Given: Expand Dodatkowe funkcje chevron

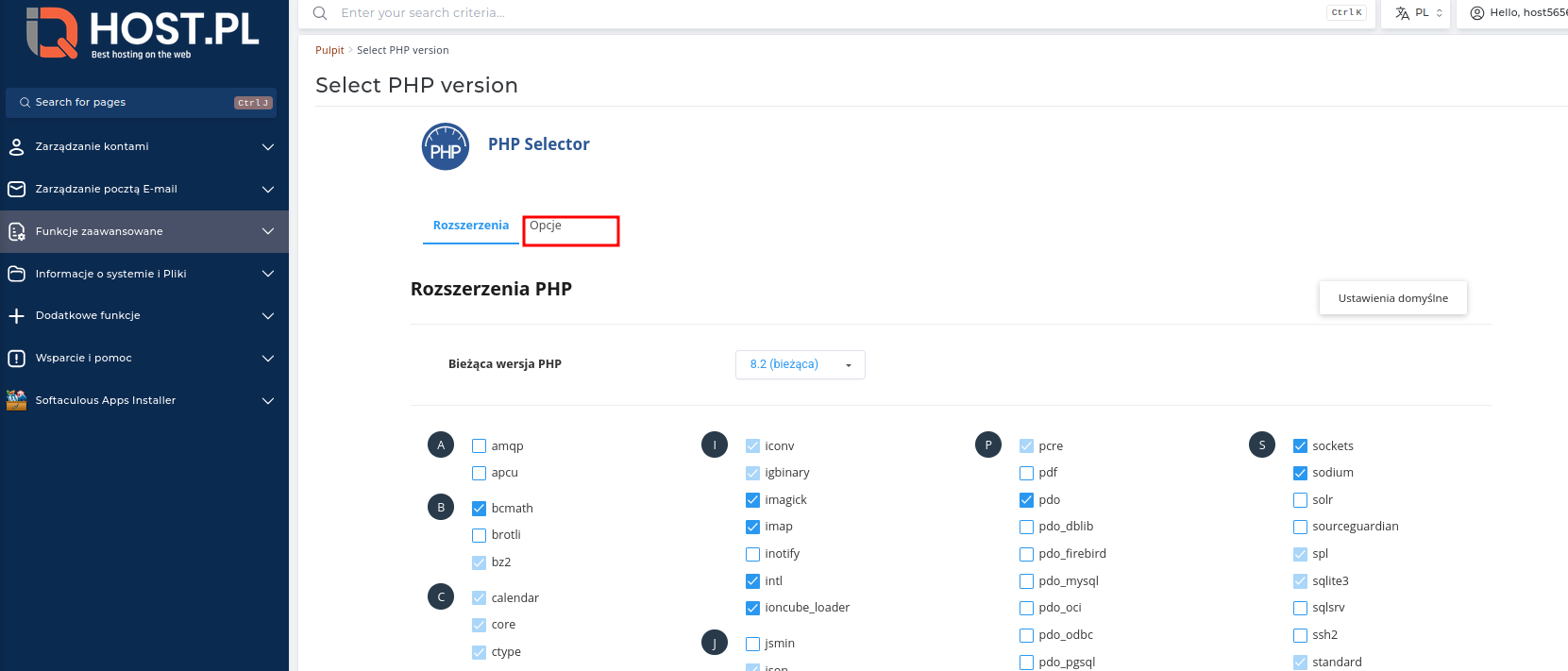Looking at the screenshot, I should click(268, 316).
